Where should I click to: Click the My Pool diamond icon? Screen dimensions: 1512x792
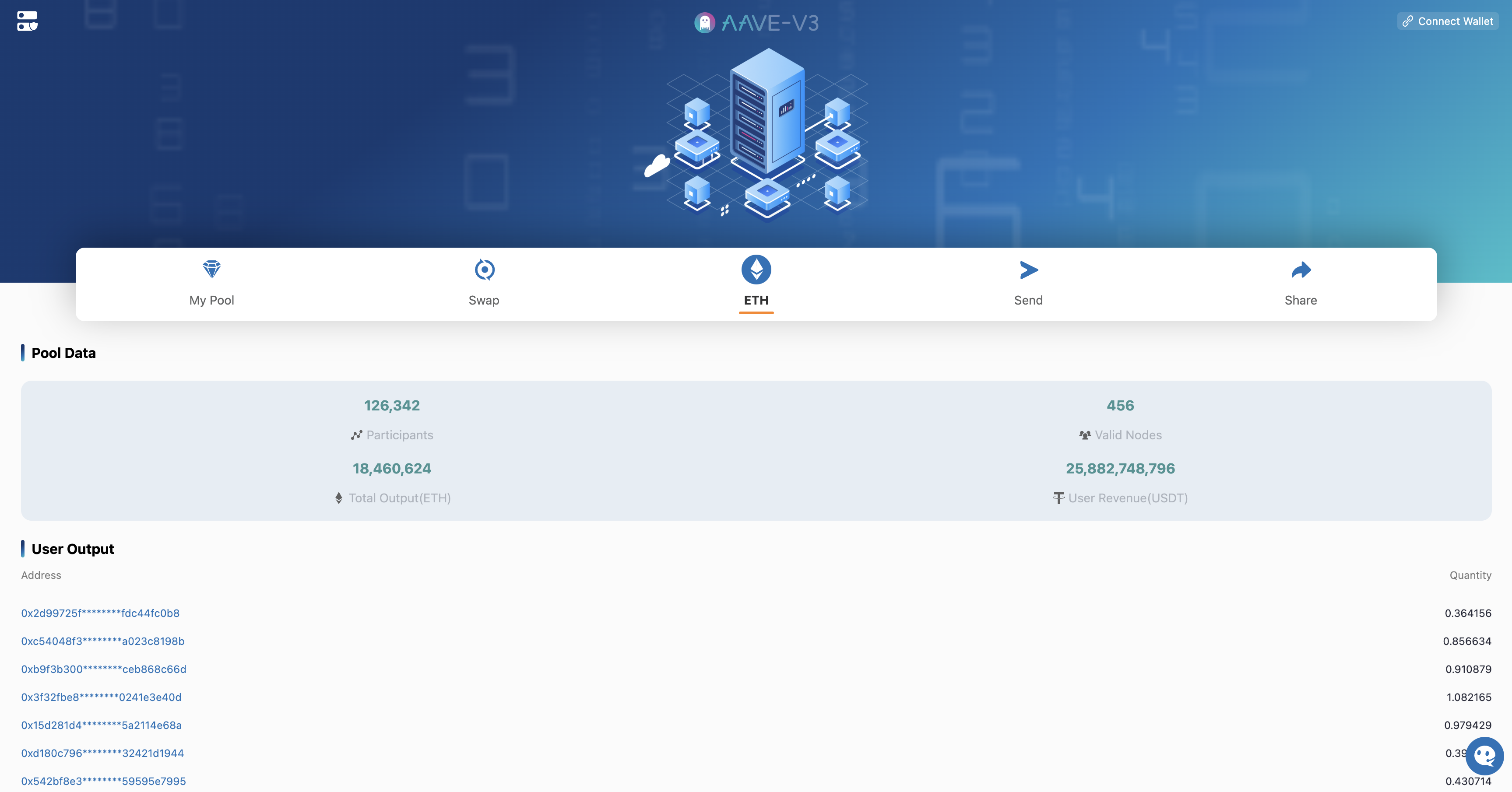[x=211, y=269]
